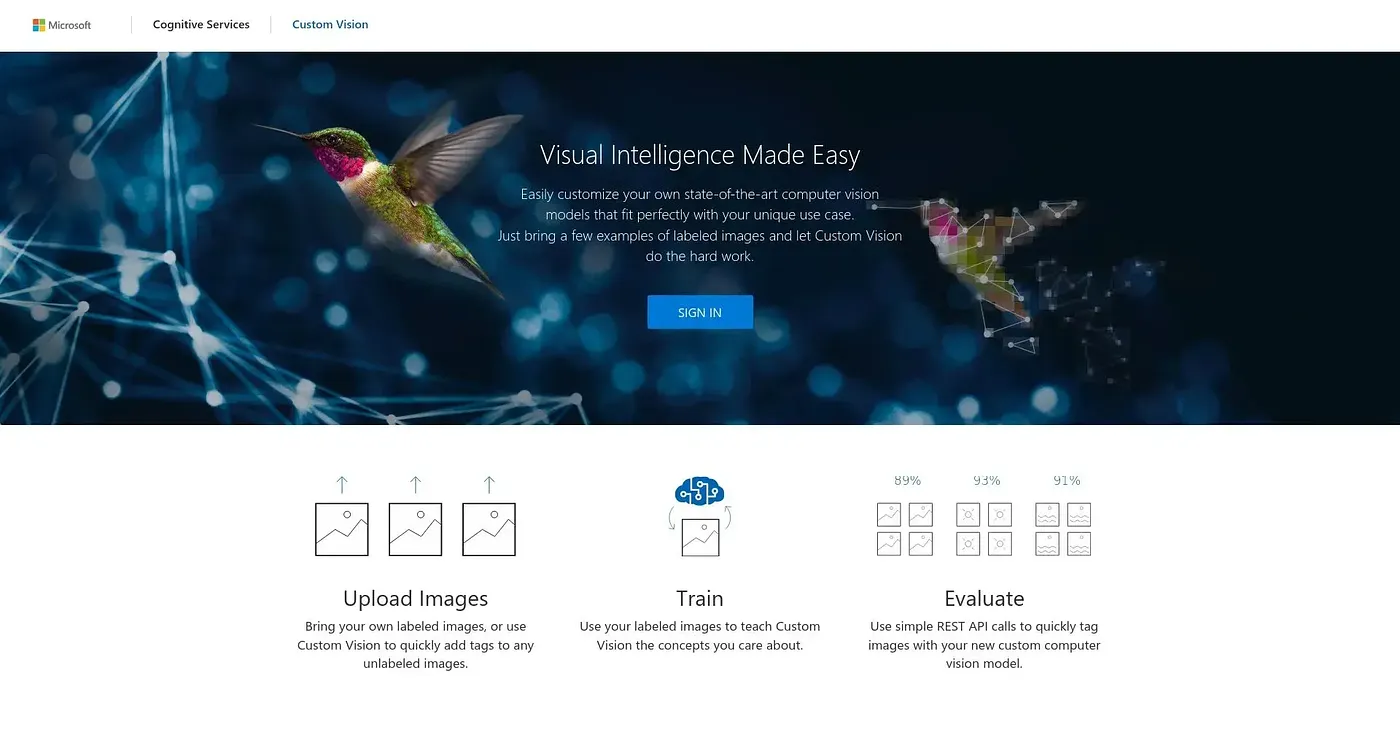Click the 'Visual Intelligence Made Easy' headline
This screenshot has height=729, width=1400.
700,155
